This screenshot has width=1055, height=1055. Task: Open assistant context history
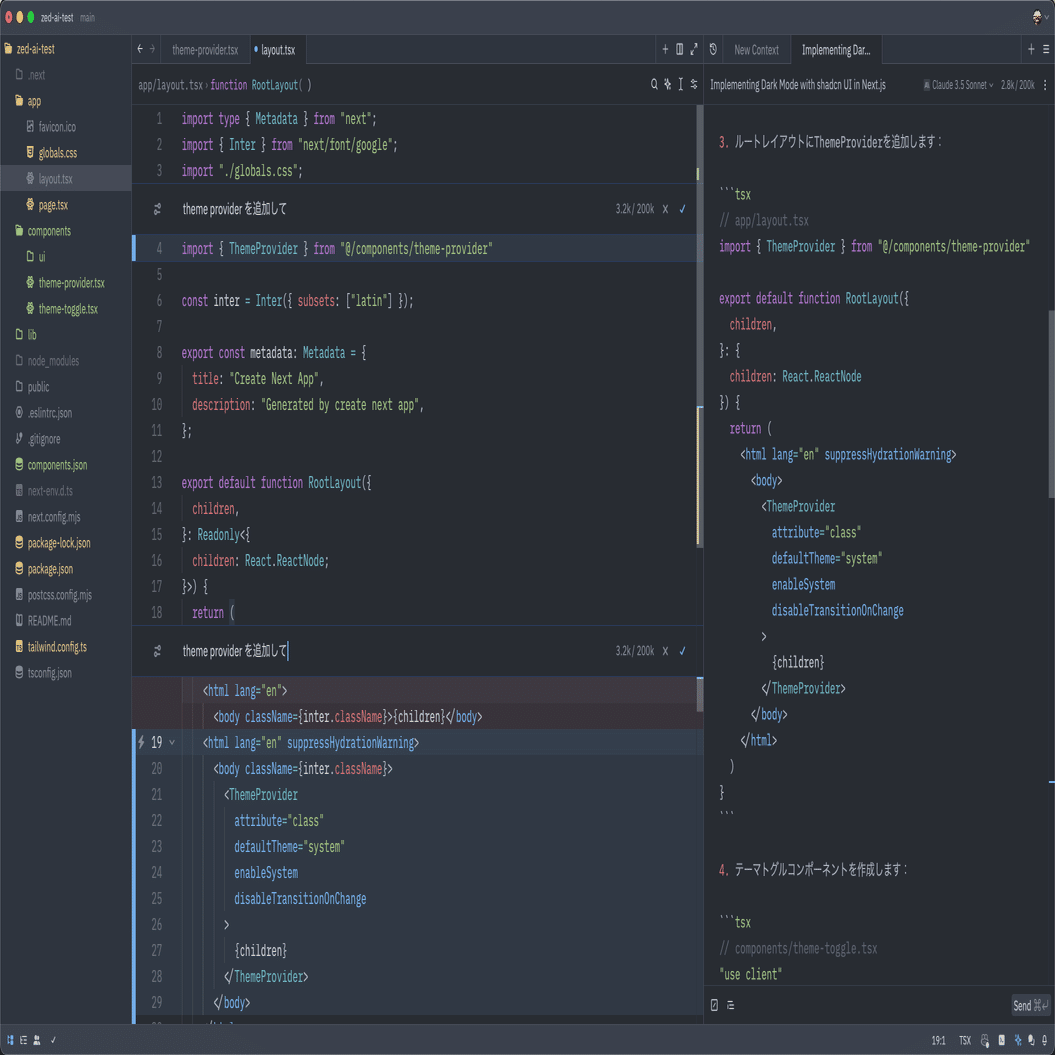tap(713, 49)
